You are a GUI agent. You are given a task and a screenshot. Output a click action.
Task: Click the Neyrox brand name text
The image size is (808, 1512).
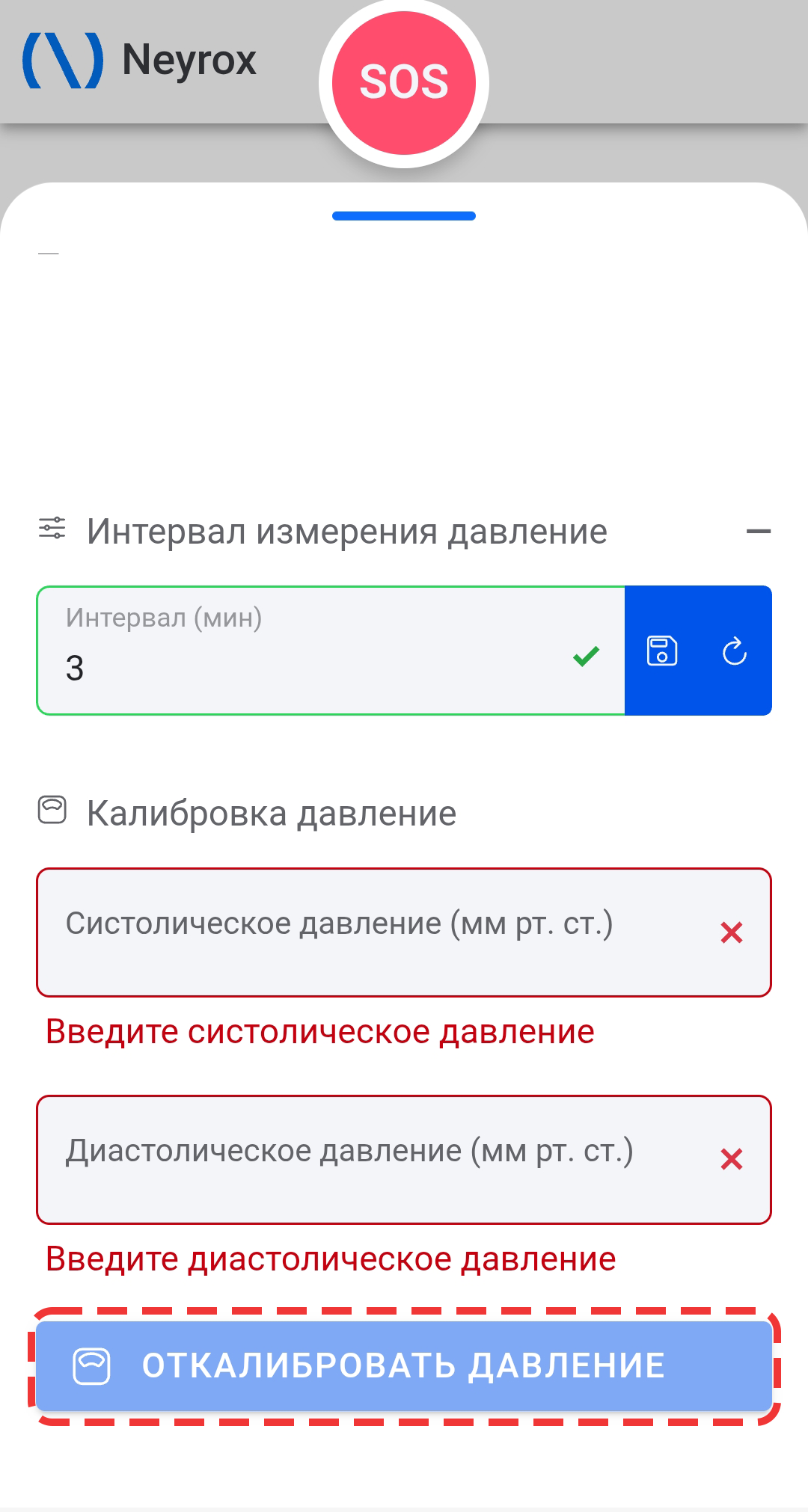point(189,60)
